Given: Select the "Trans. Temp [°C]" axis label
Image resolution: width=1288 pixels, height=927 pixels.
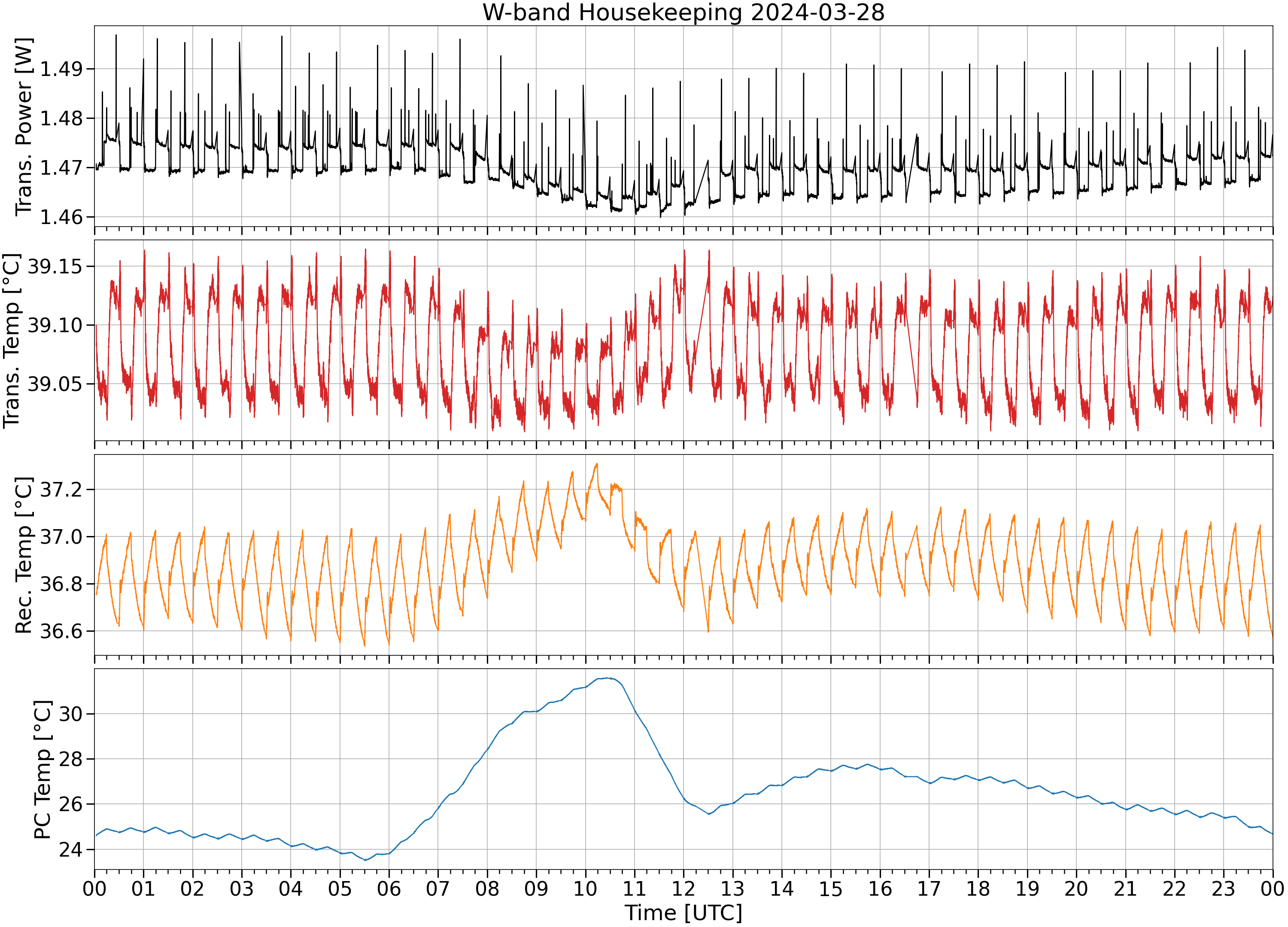Looking at the screenshot, I should pyautogui.click(x=11, y=341).
